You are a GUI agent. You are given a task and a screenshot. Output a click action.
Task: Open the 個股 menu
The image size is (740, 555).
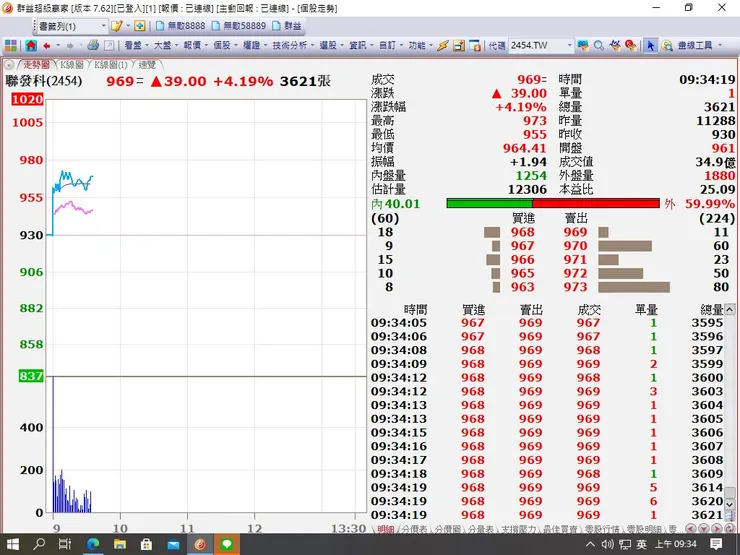coord(225,46)
